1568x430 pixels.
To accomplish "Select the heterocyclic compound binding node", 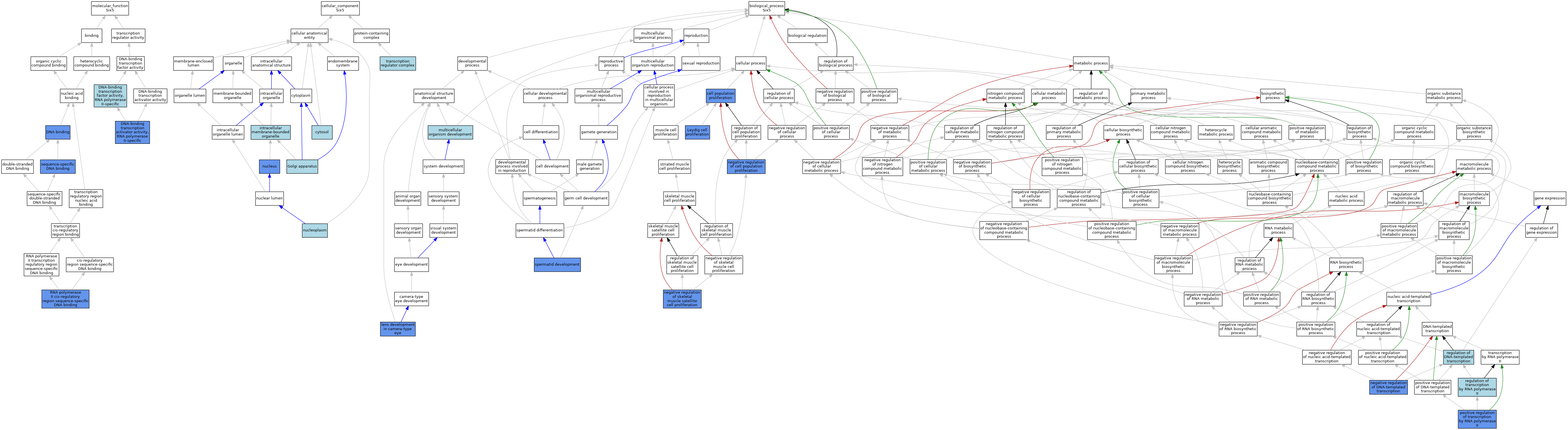I will [x=91, y=63].
